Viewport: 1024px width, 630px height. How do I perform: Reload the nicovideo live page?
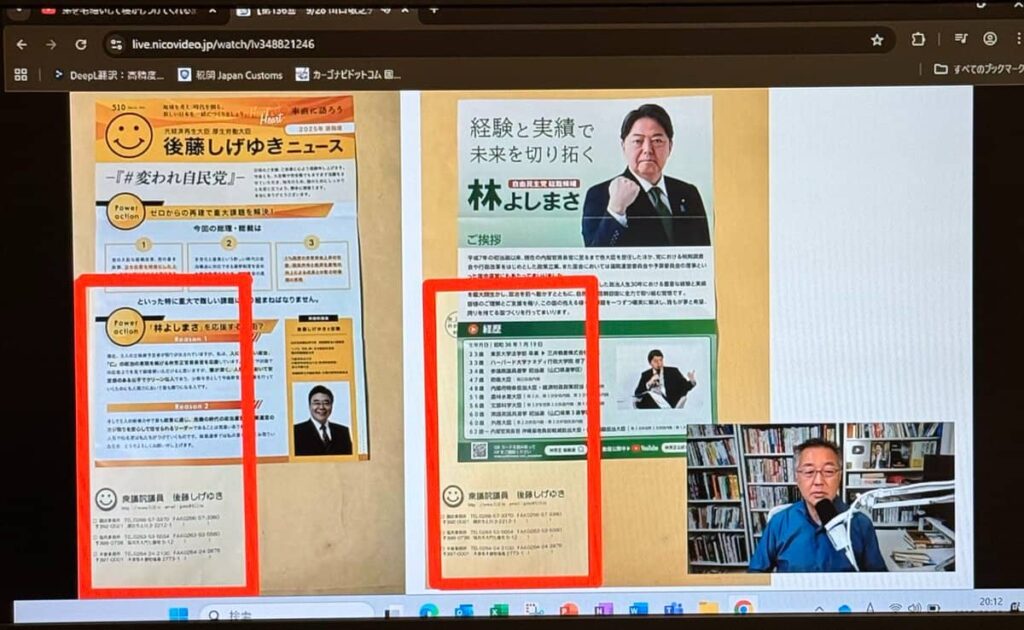point(81,44)
